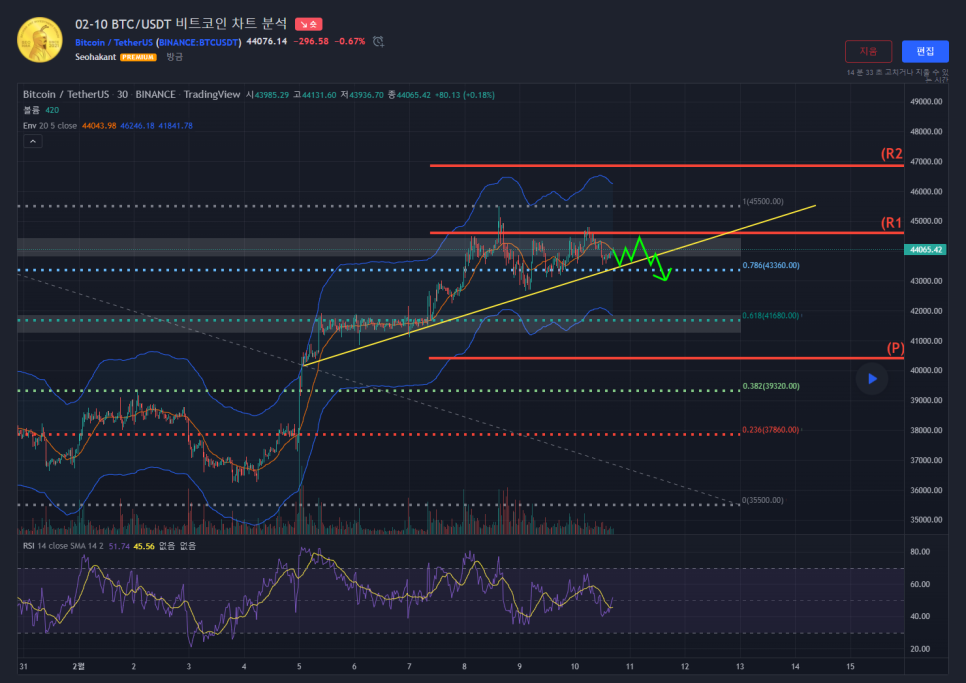Open the BINANCE:BTCUSDT ticker link
This screenshot has height=683, width=966.
coord(199,42)
